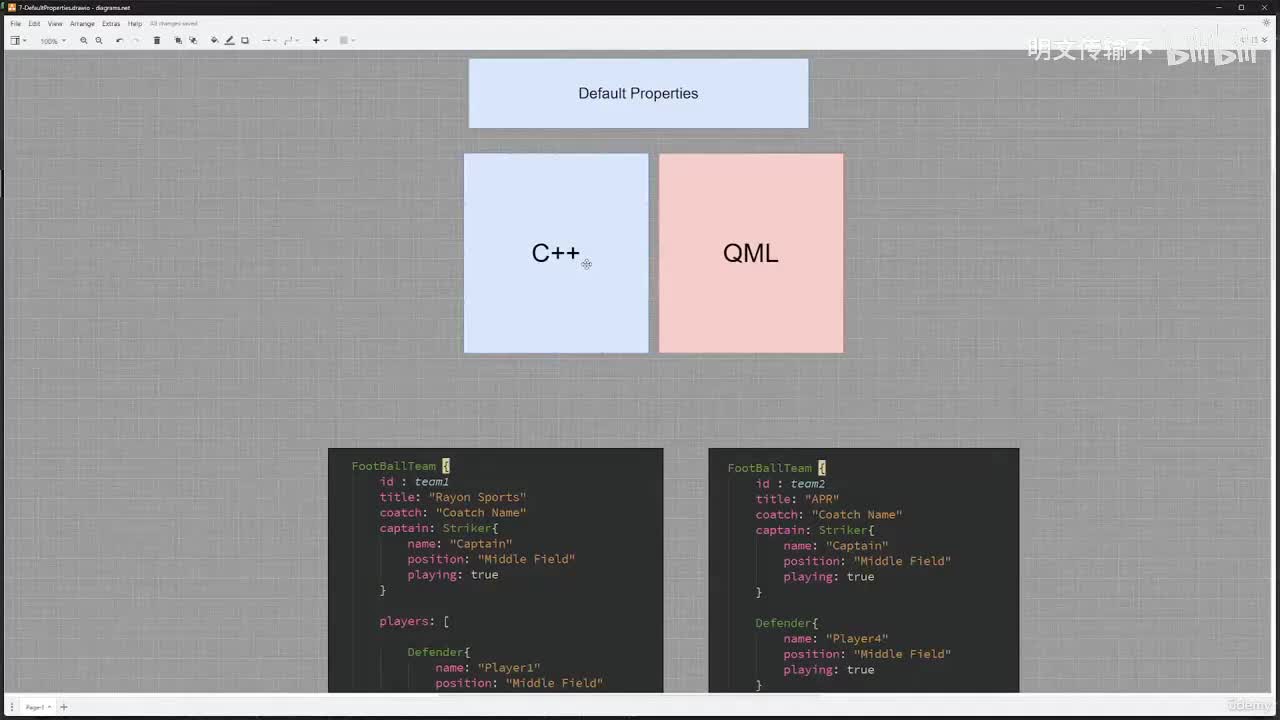Open the Connection arrow style dropdown

(269, 41)
